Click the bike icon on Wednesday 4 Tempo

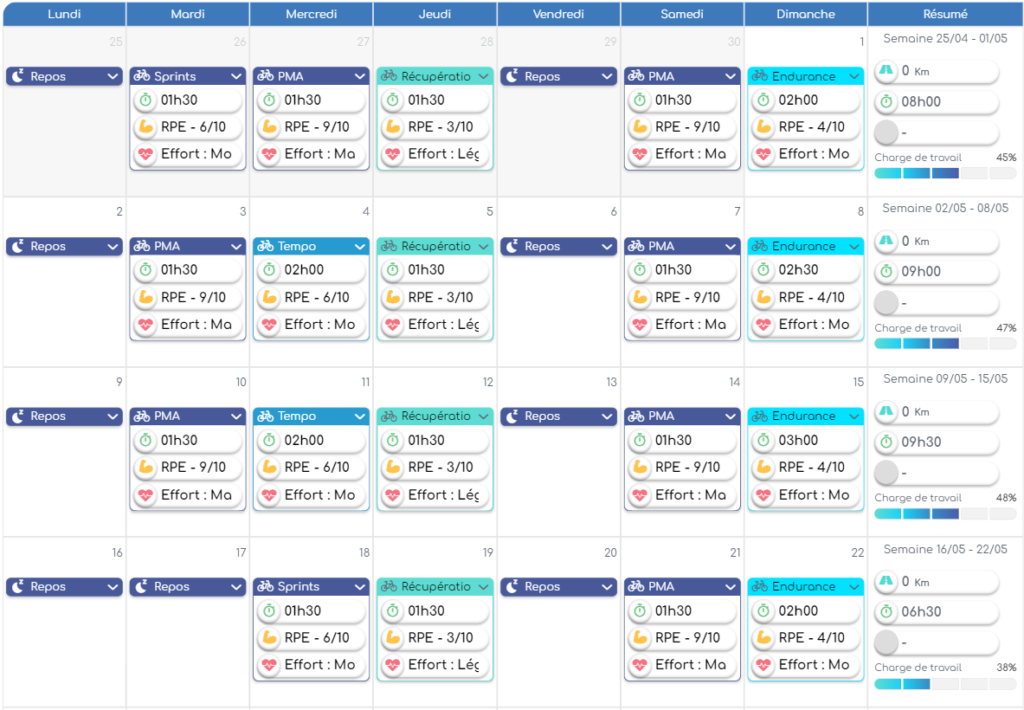click(x=265, y=246)
